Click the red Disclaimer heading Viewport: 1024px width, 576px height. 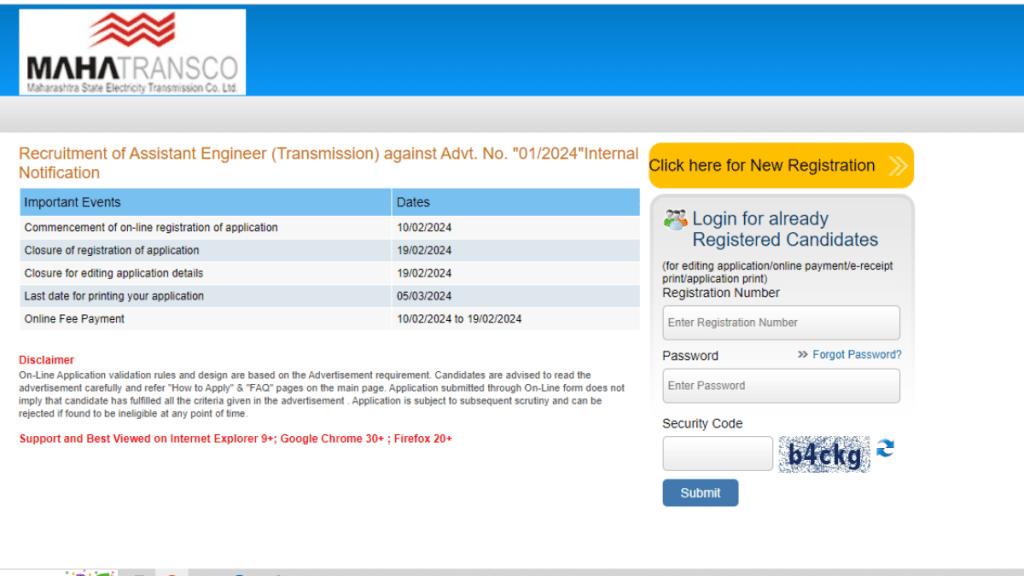click(x=46, y=360)
